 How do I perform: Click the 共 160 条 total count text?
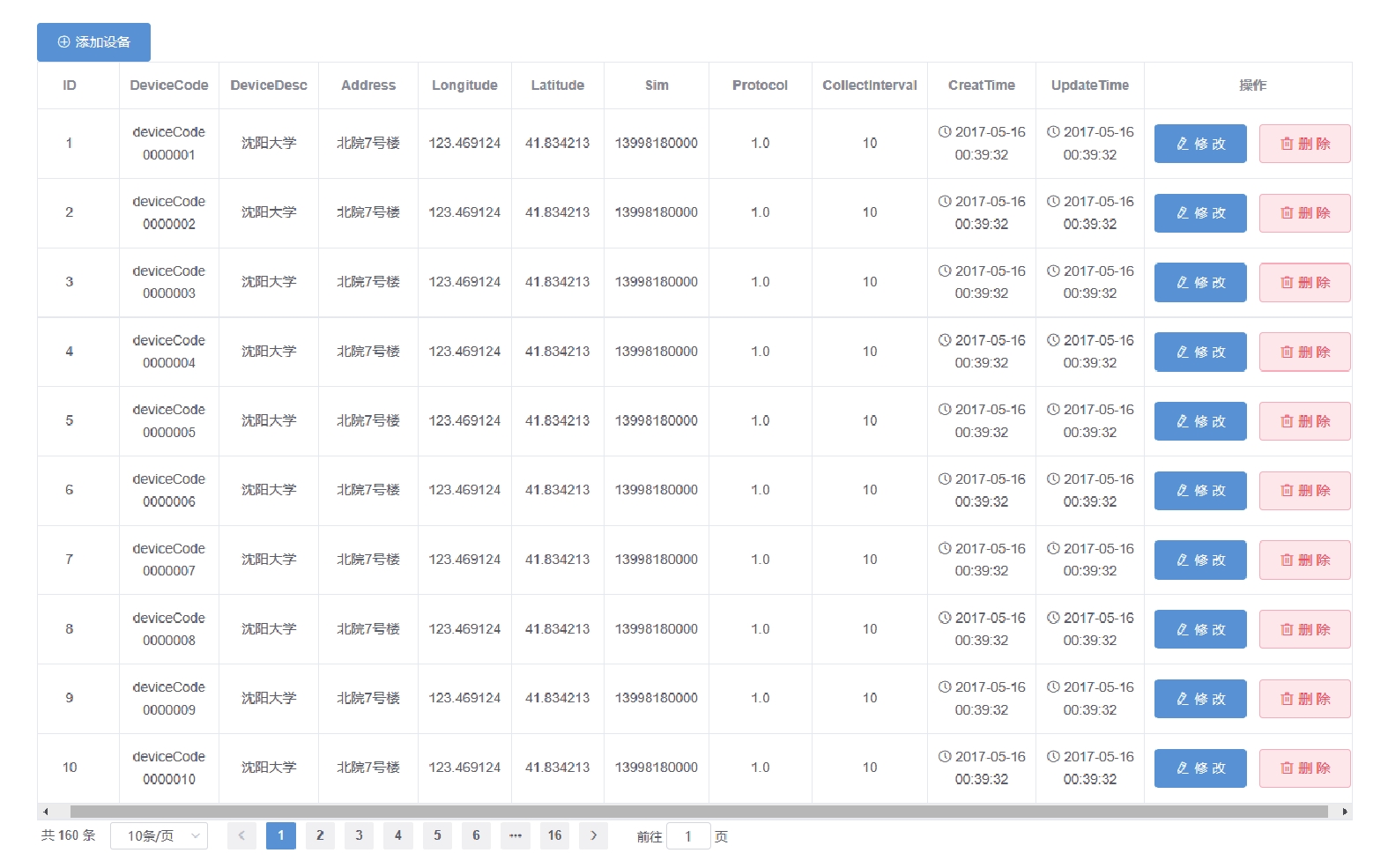click(x=68, y=835)
